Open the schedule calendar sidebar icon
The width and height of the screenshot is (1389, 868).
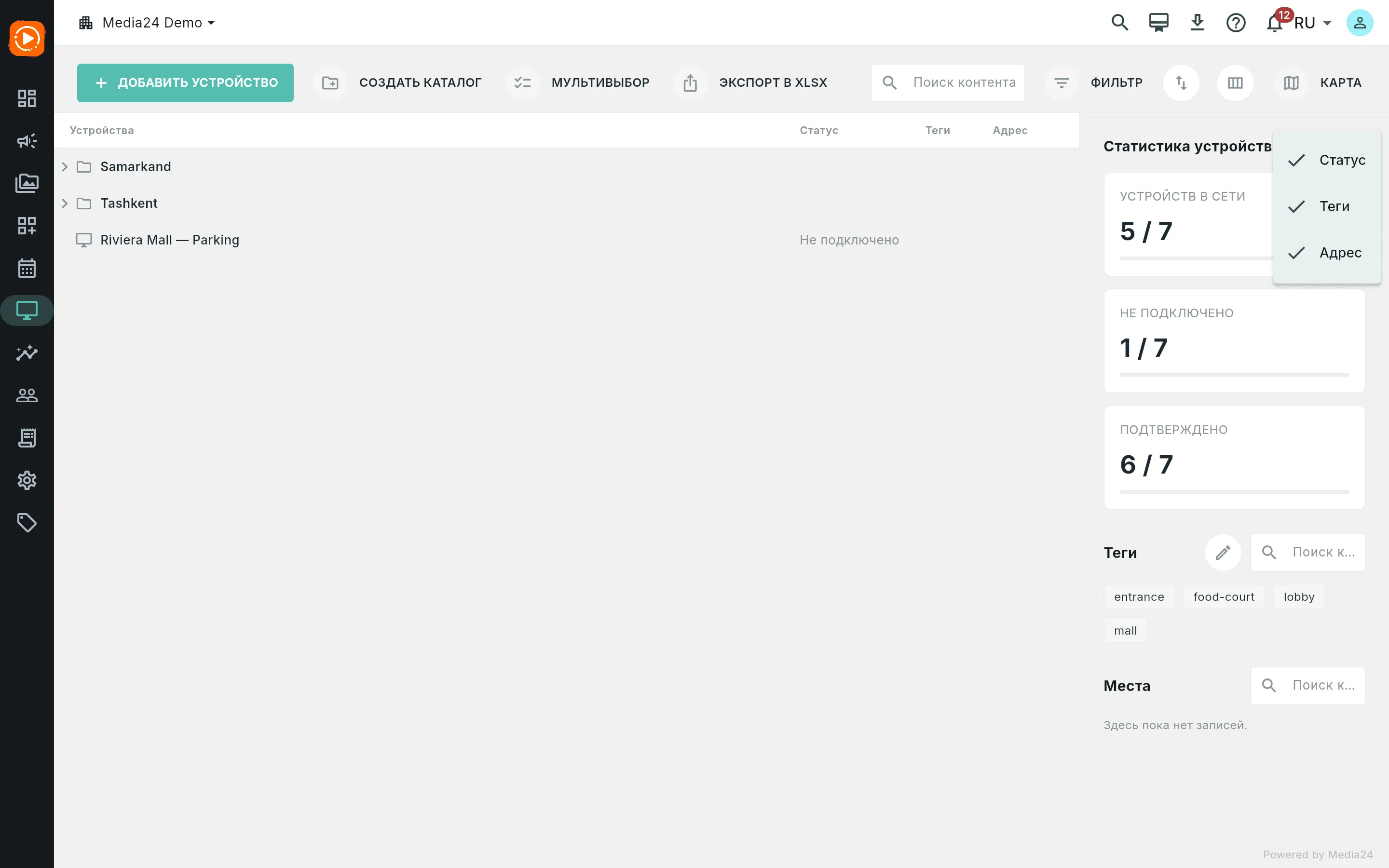tap(27, 268)
